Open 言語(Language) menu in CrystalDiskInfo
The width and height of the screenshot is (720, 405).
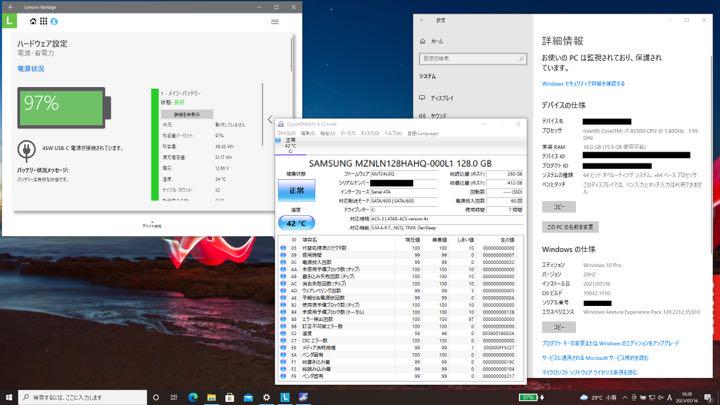pos(423,133)
